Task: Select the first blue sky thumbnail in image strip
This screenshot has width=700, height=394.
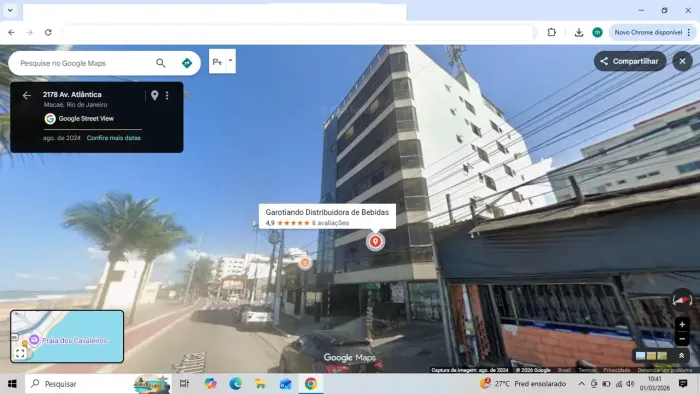Action: 640,356
